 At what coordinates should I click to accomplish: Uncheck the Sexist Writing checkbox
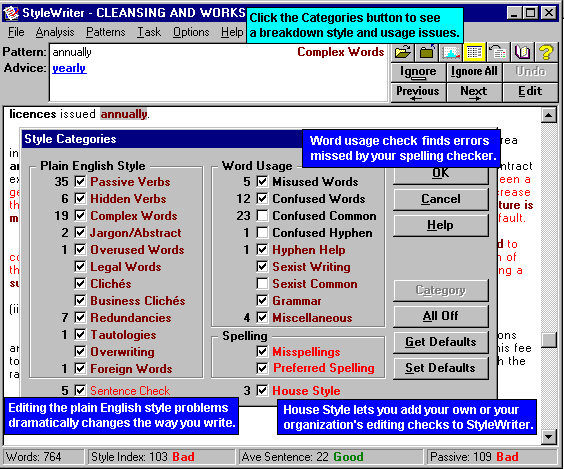coord(262,267)
